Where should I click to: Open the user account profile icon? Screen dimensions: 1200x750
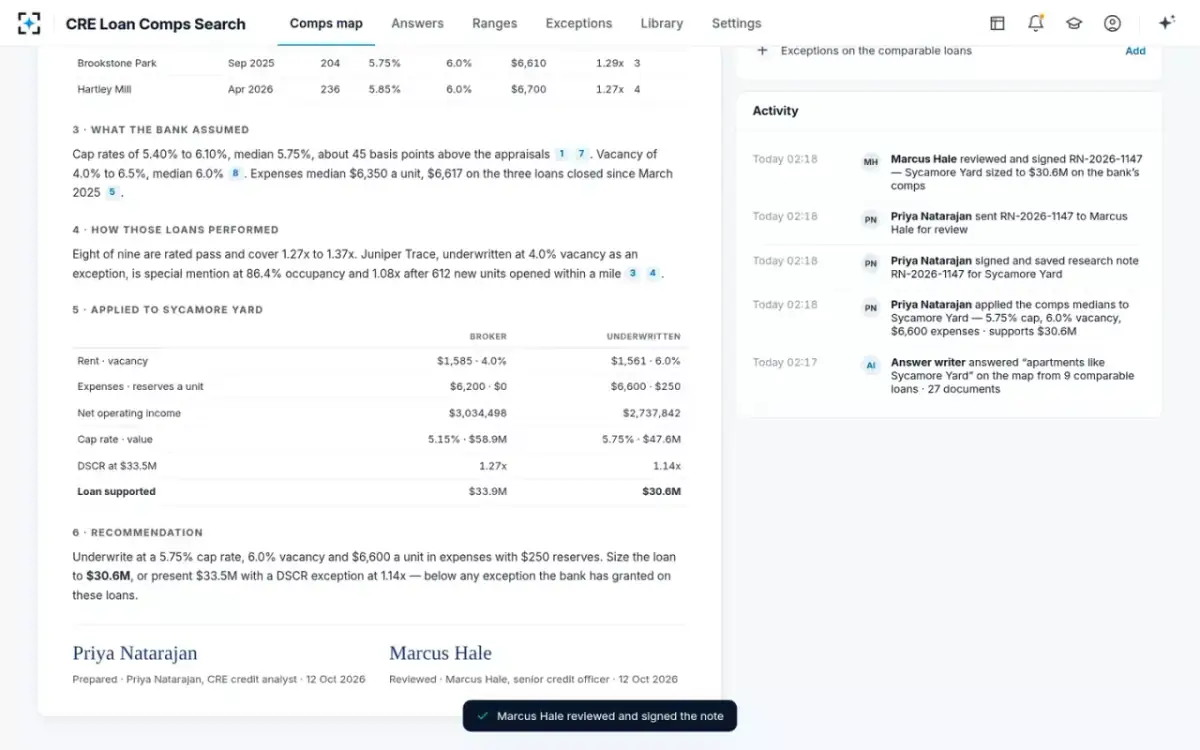click(x=1112, y=23)
